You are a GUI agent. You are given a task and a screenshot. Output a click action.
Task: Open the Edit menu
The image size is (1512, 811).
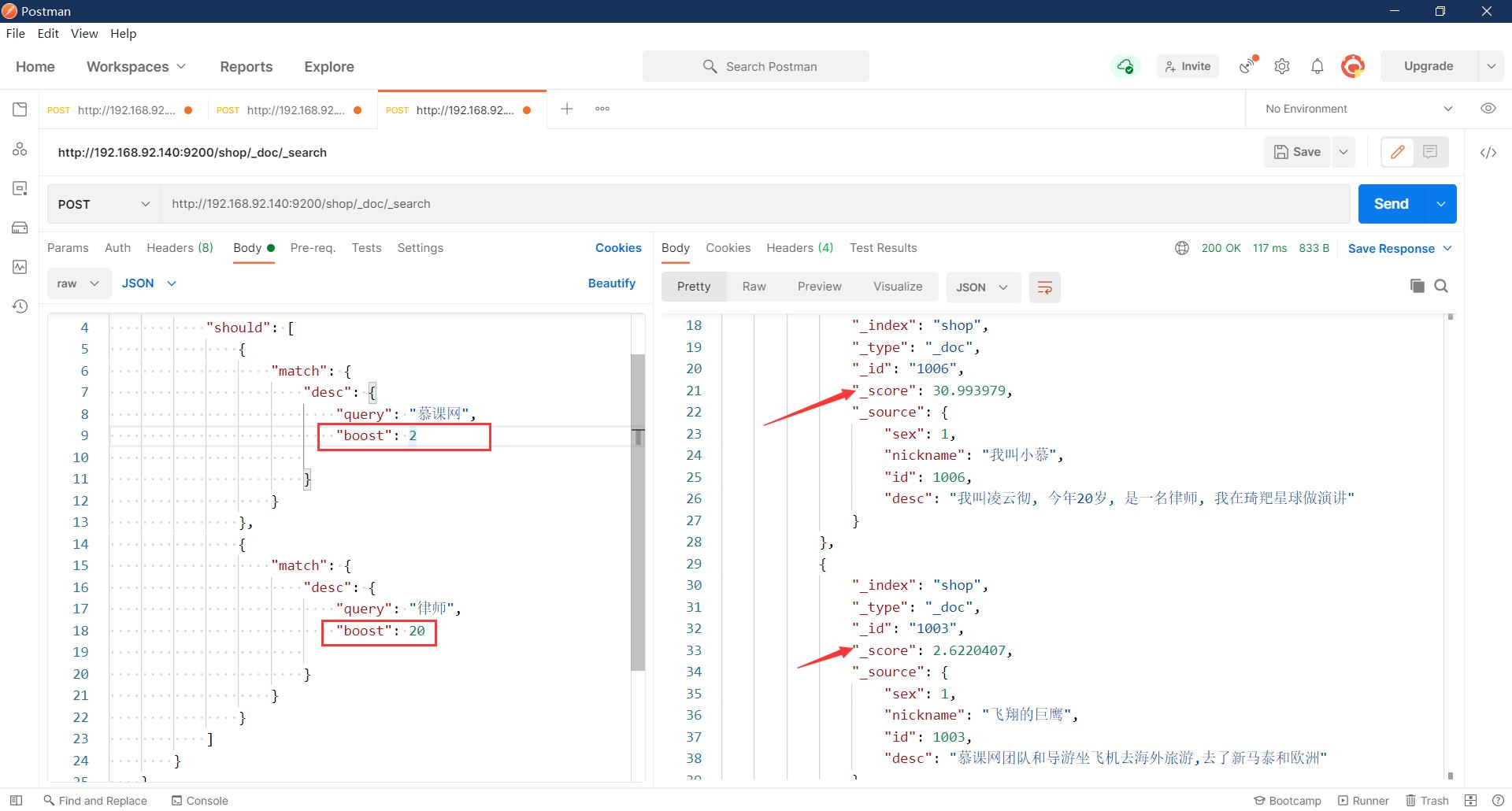(48, 33)
